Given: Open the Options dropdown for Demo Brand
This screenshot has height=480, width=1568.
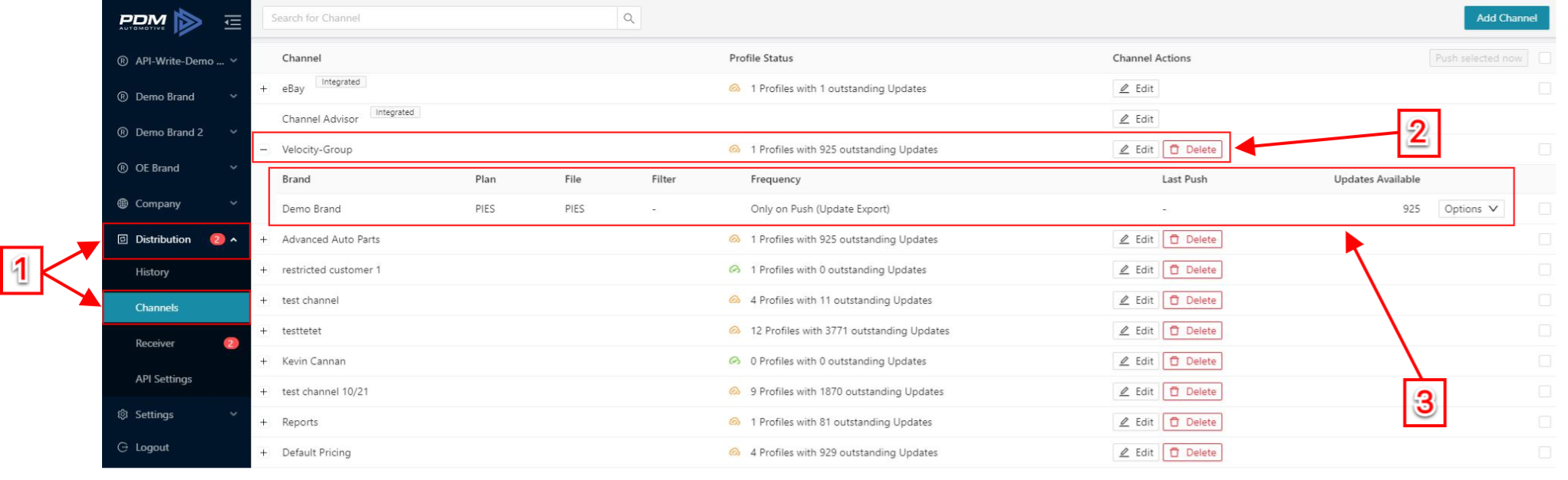Looking at the screenshot, I should [1471, 209].
